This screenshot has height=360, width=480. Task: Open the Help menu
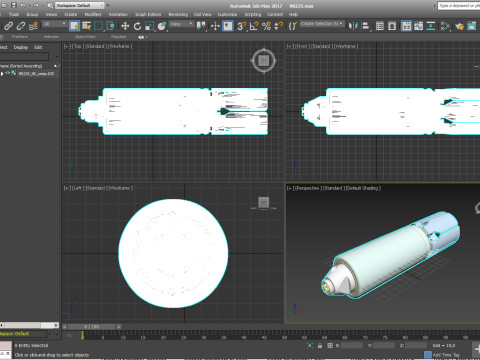coord(293,14)
